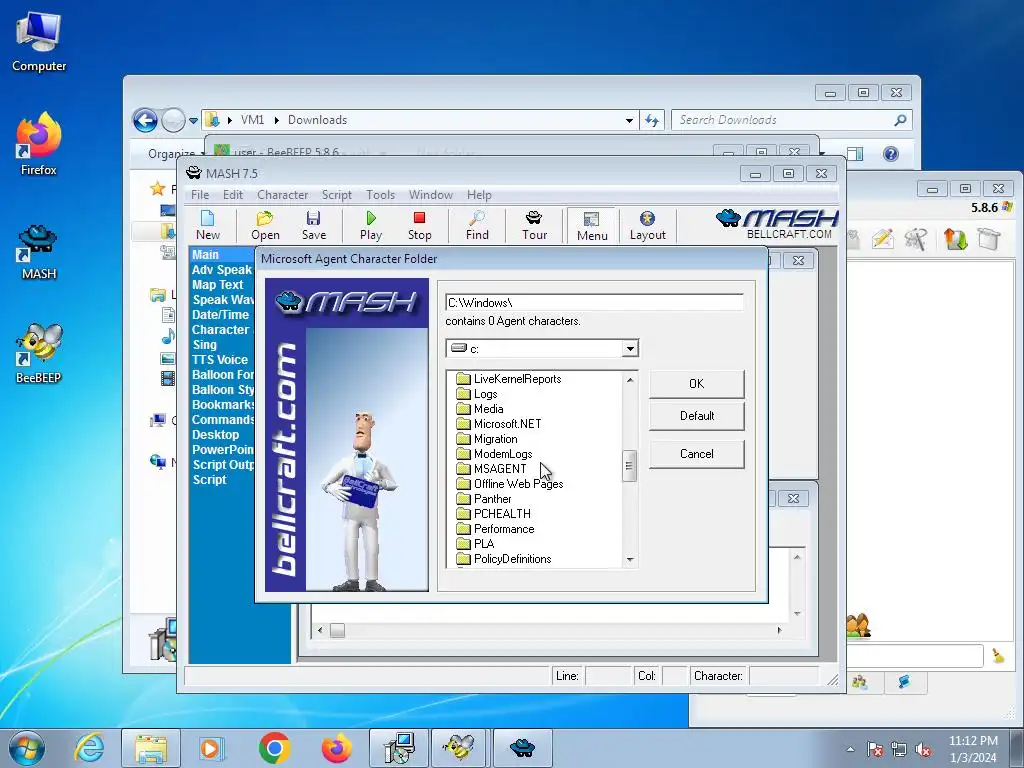This screenshot has width=1024, height=768.
Task: Open the File menu in MASH
Action: (200, 195)
